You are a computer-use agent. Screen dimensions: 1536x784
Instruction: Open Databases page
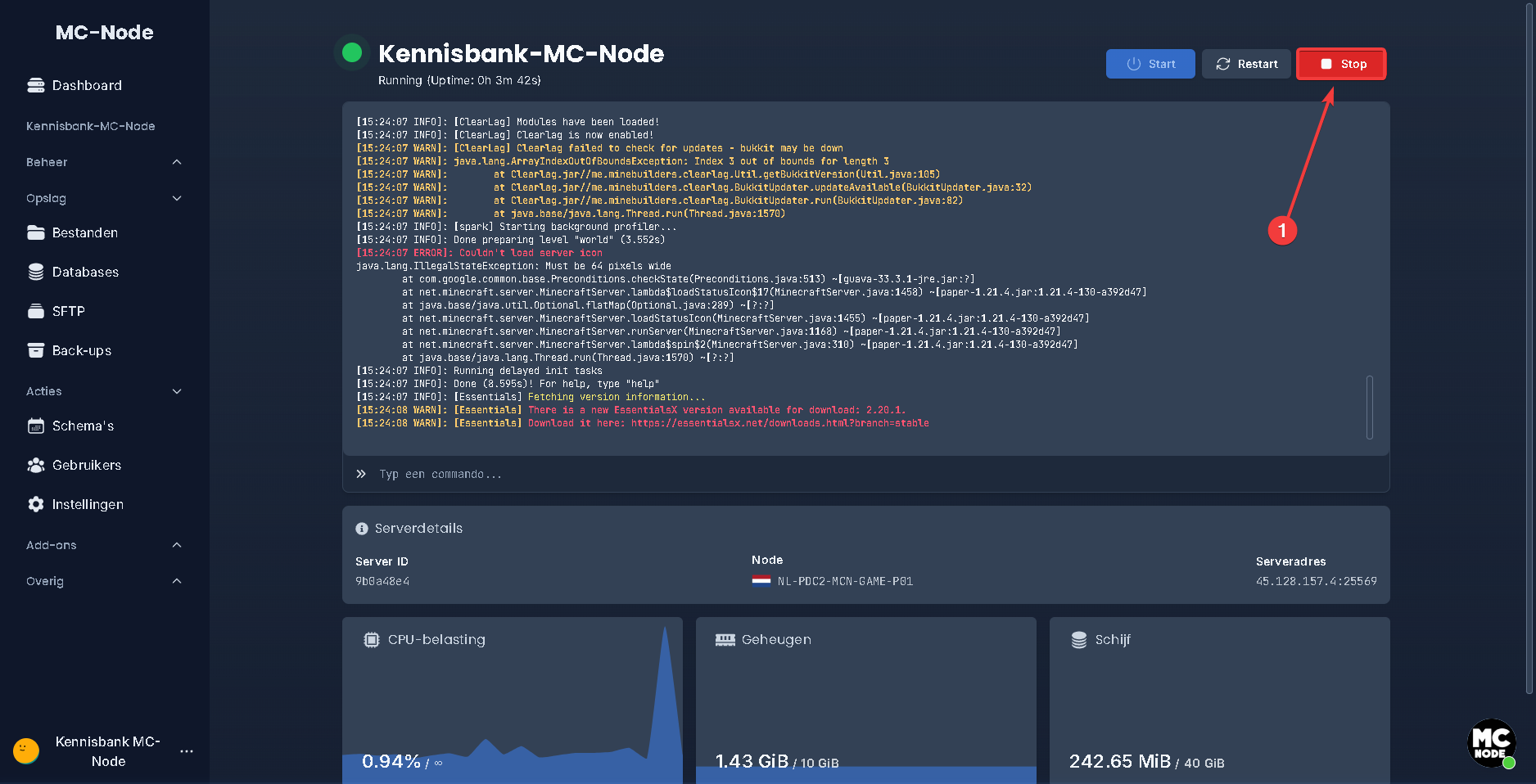[x=105, y=272]
